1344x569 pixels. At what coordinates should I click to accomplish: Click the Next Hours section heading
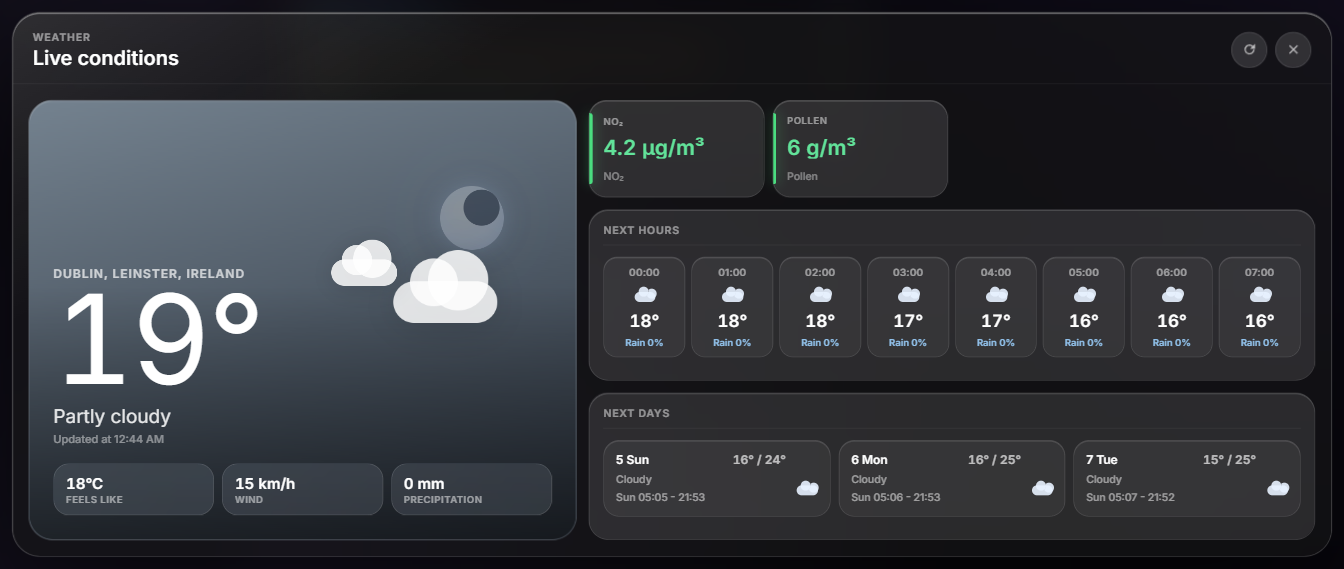point(641,230)
